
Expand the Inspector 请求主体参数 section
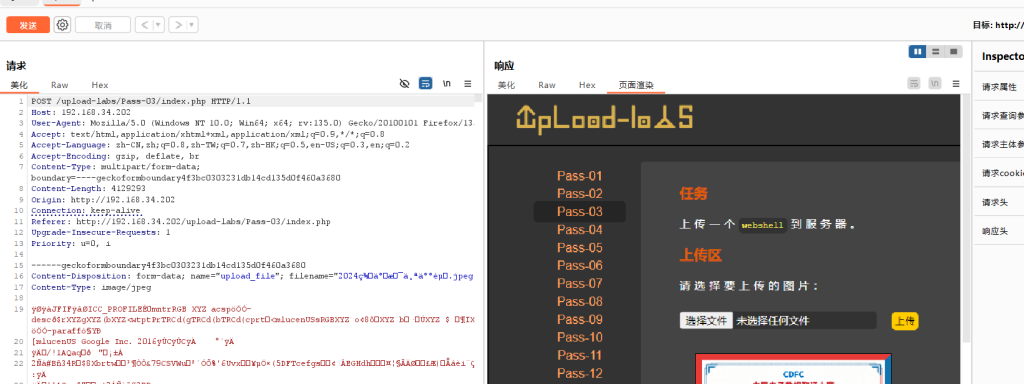999,144
